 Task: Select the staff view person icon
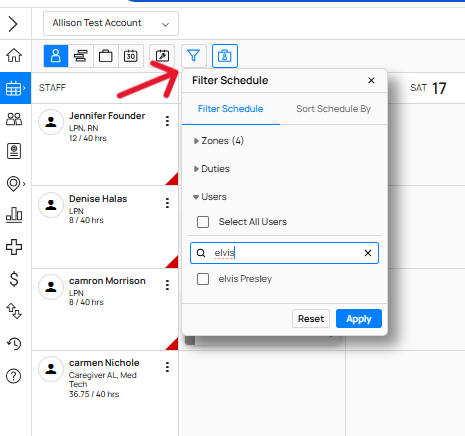point(56,56)
